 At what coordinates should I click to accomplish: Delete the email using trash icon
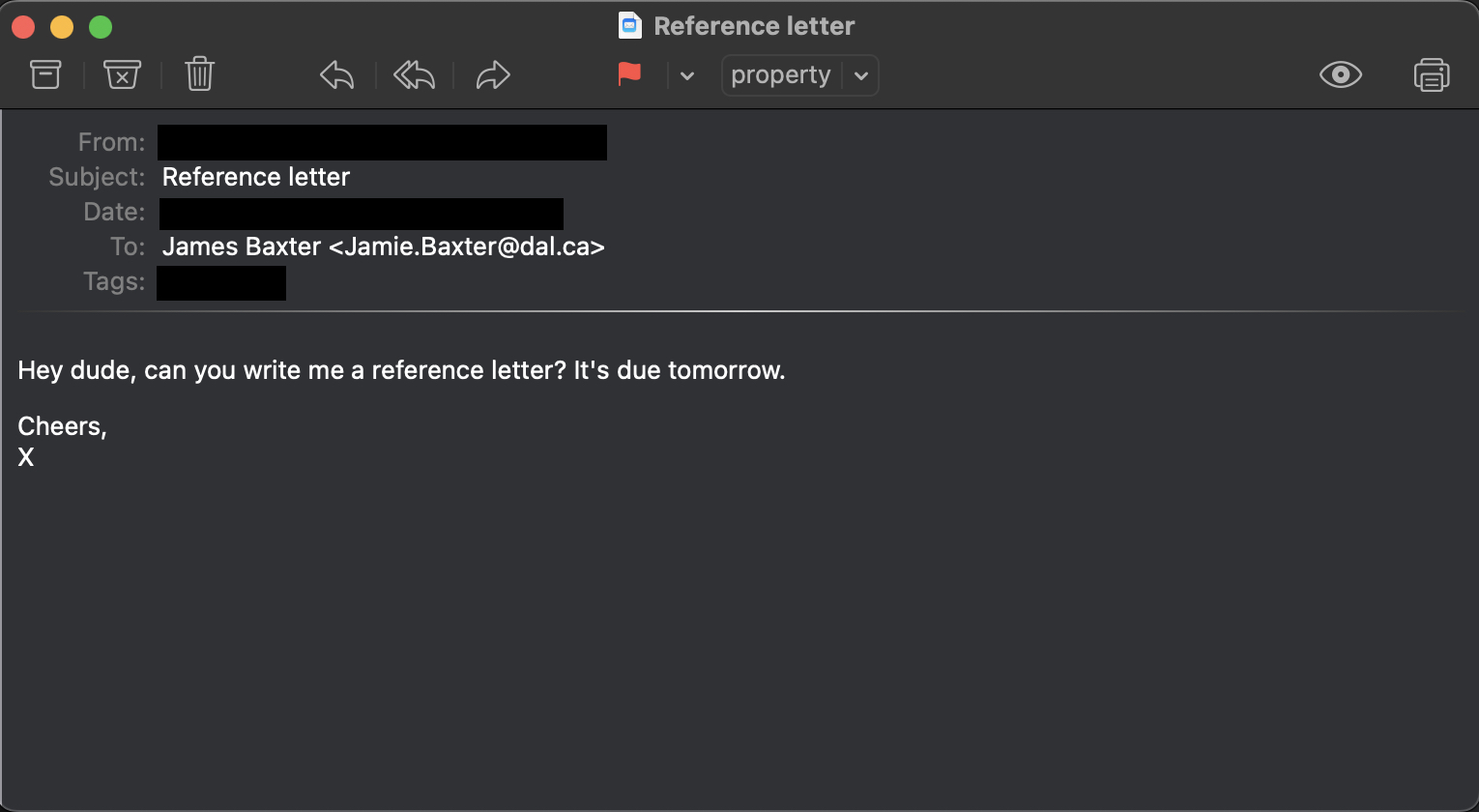(199, 74)
